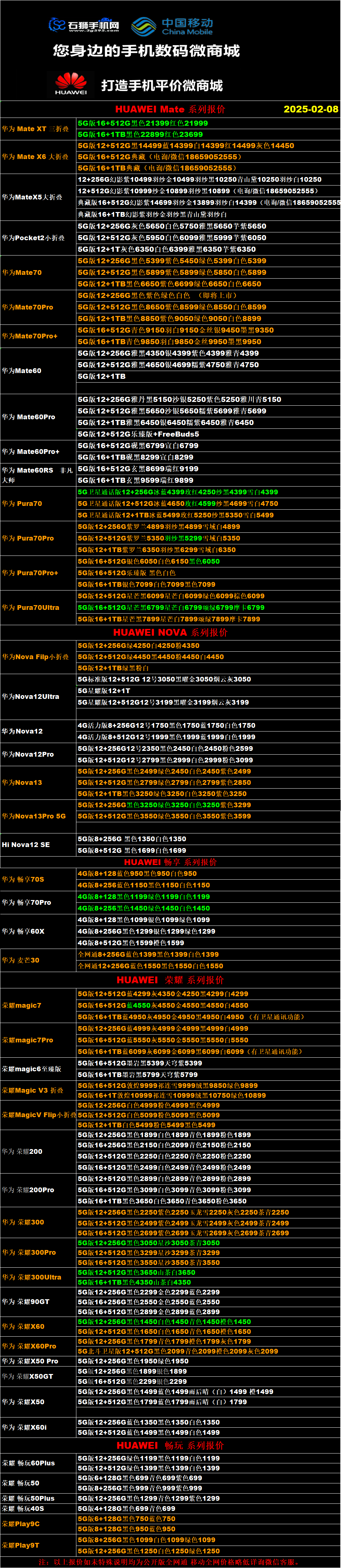This screenshot has height=1568, width=341.
Task: Click the red footer note about prices
Action: click(x=170, y=1562)
